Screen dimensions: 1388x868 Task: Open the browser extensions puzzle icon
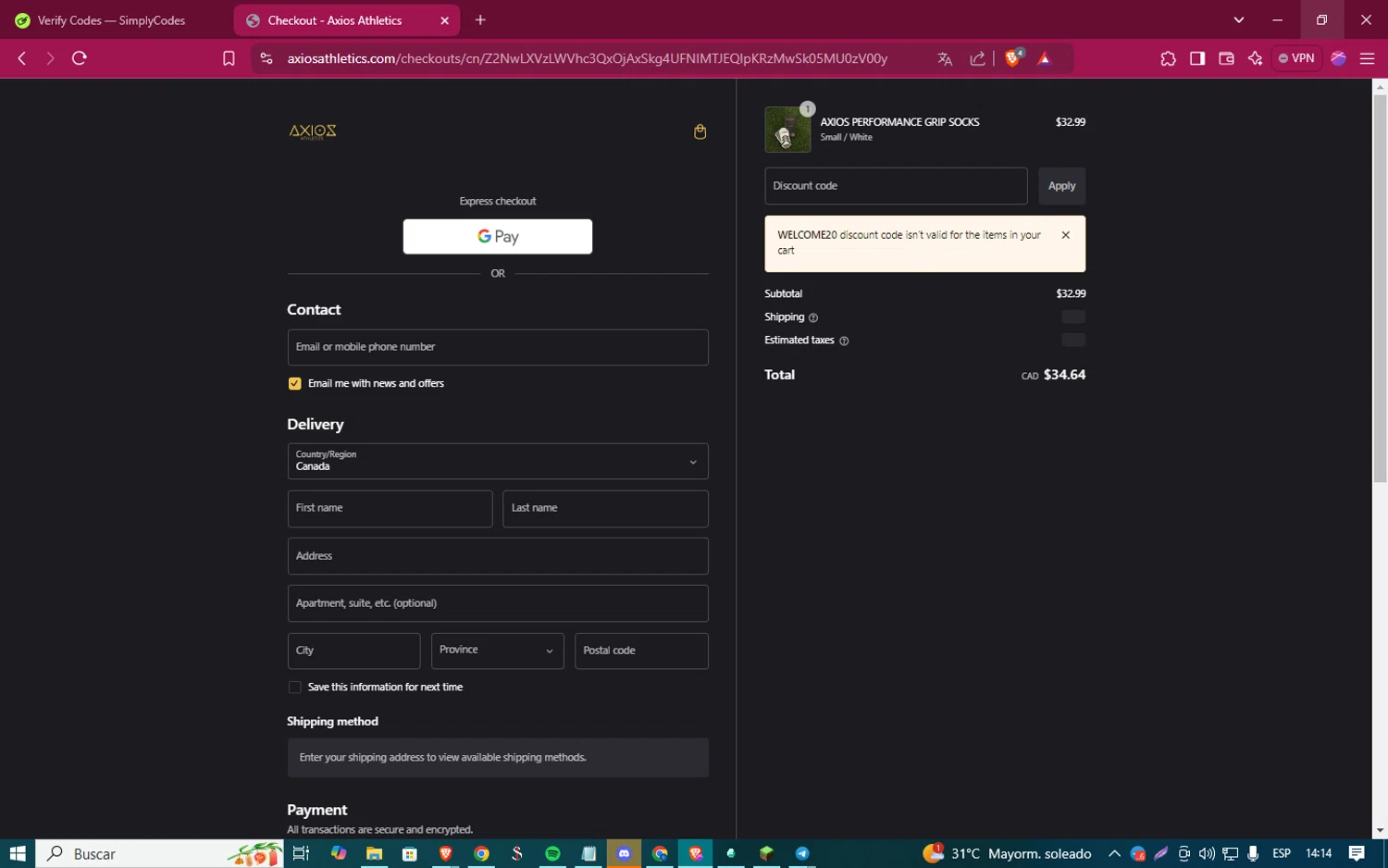[x=1168, y=58]
